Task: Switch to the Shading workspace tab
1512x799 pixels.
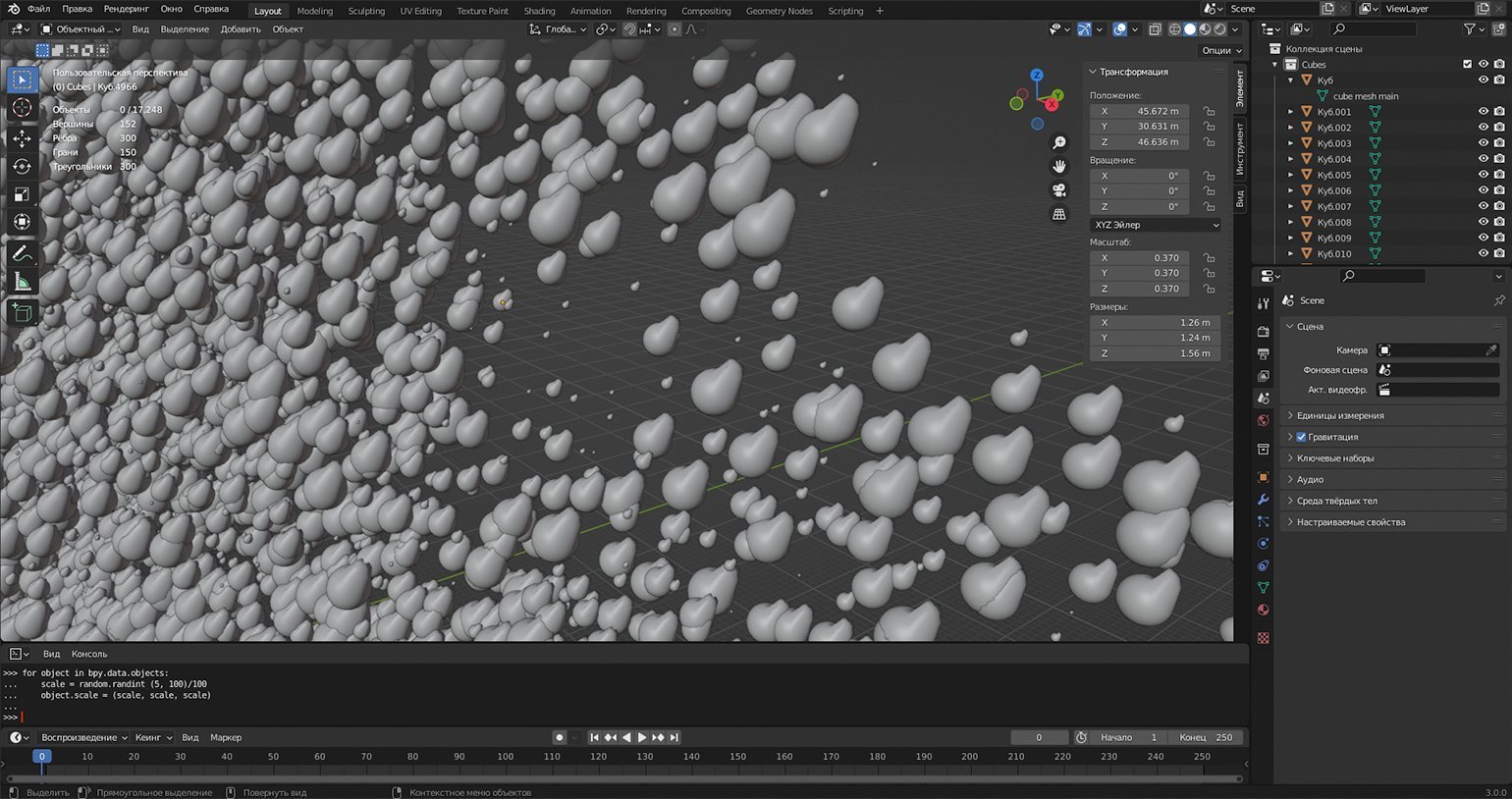Action: [x=539, y=11]
